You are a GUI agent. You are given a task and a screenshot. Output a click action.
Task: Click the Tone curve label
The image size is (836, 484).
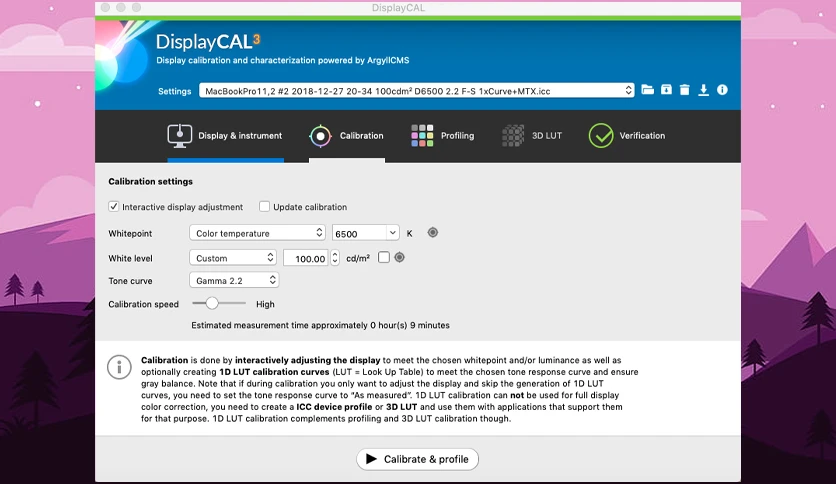click(130, 281)
